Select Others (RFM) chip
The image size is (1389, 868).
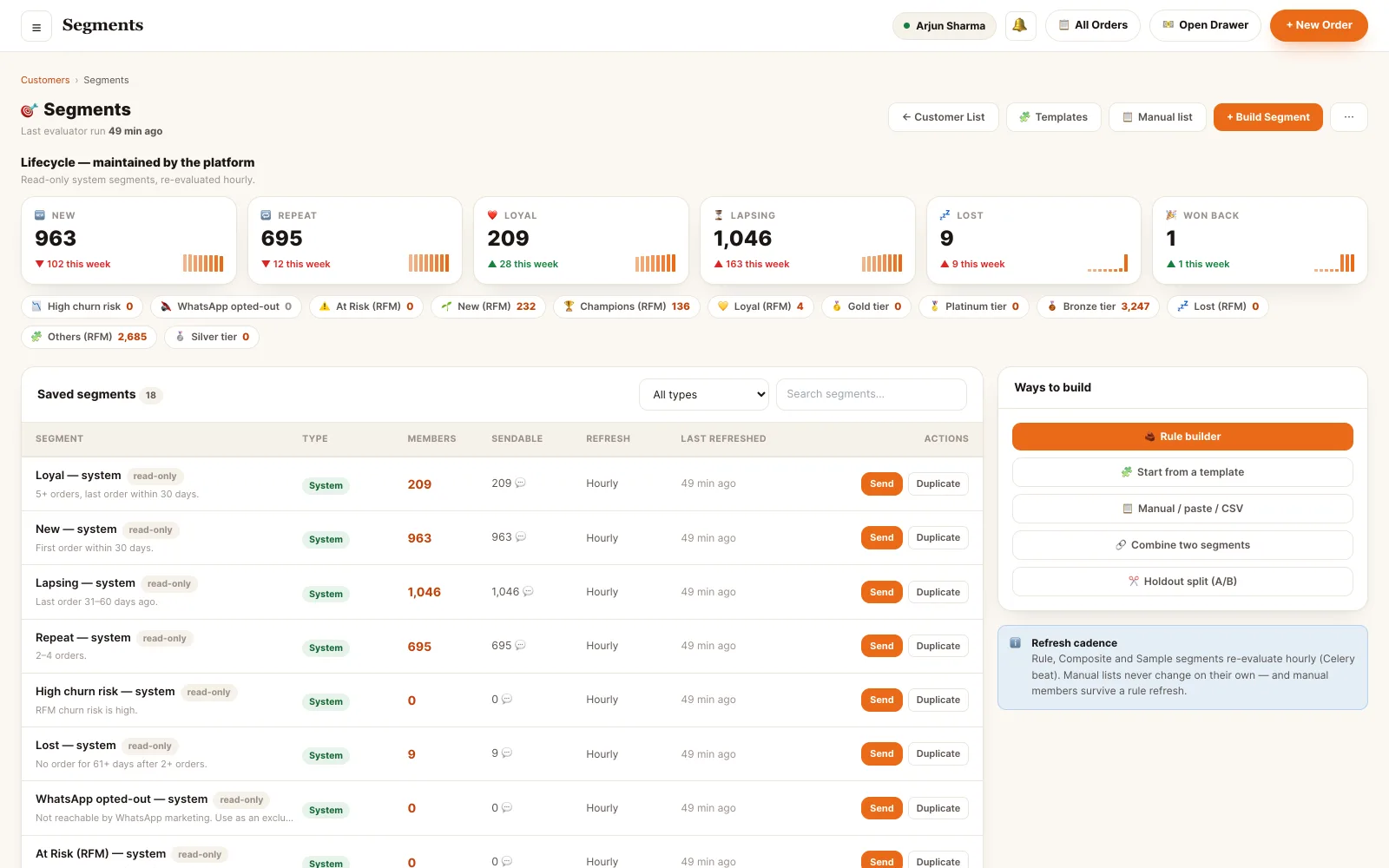(89, 337)
